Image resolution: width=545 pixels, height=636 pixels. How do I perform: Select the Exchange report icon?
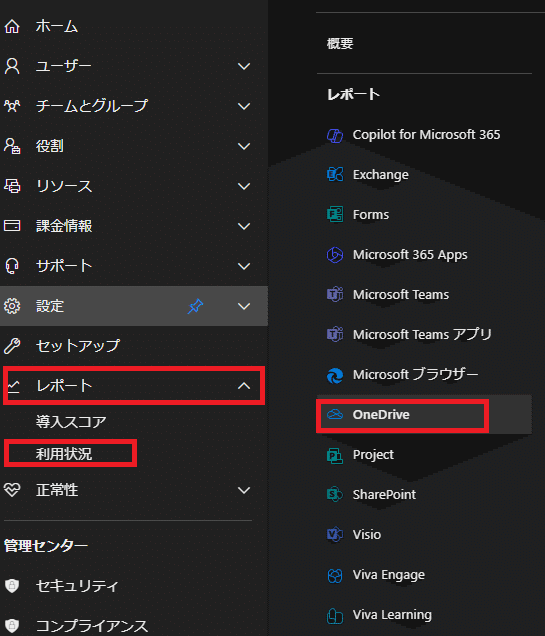pos(335,175)
